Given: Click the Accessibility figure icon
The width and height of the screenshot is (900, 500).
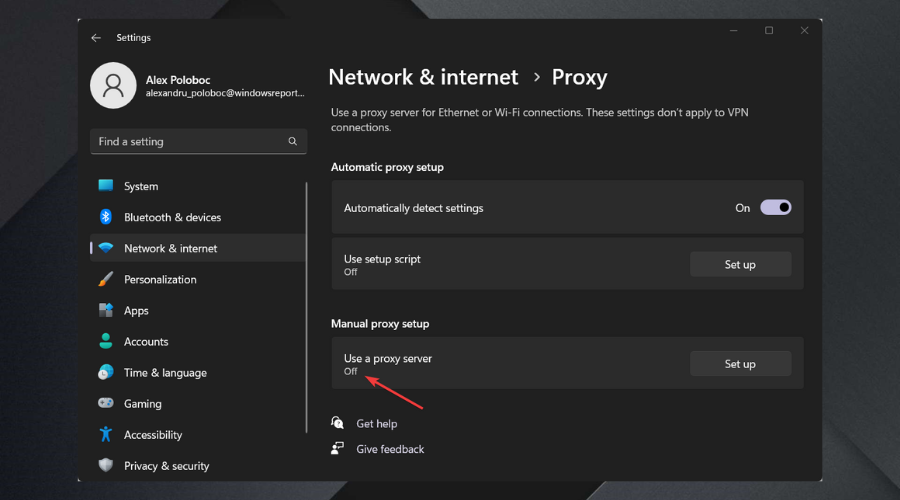Looking at the screenshot, I should coord(106,434).
